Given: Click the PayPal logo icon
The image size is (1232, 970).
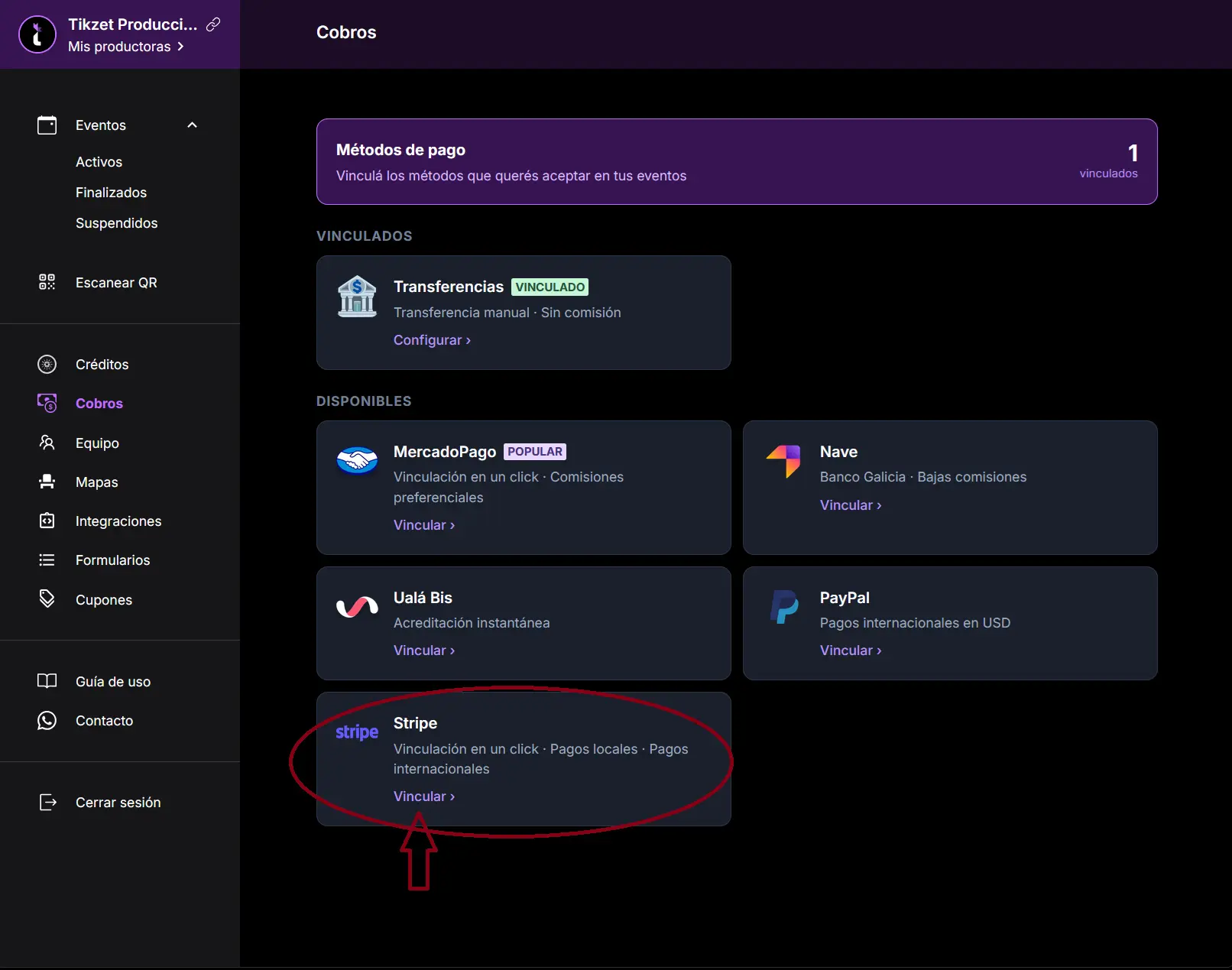Looking at the screenshot, I should 783,607.
